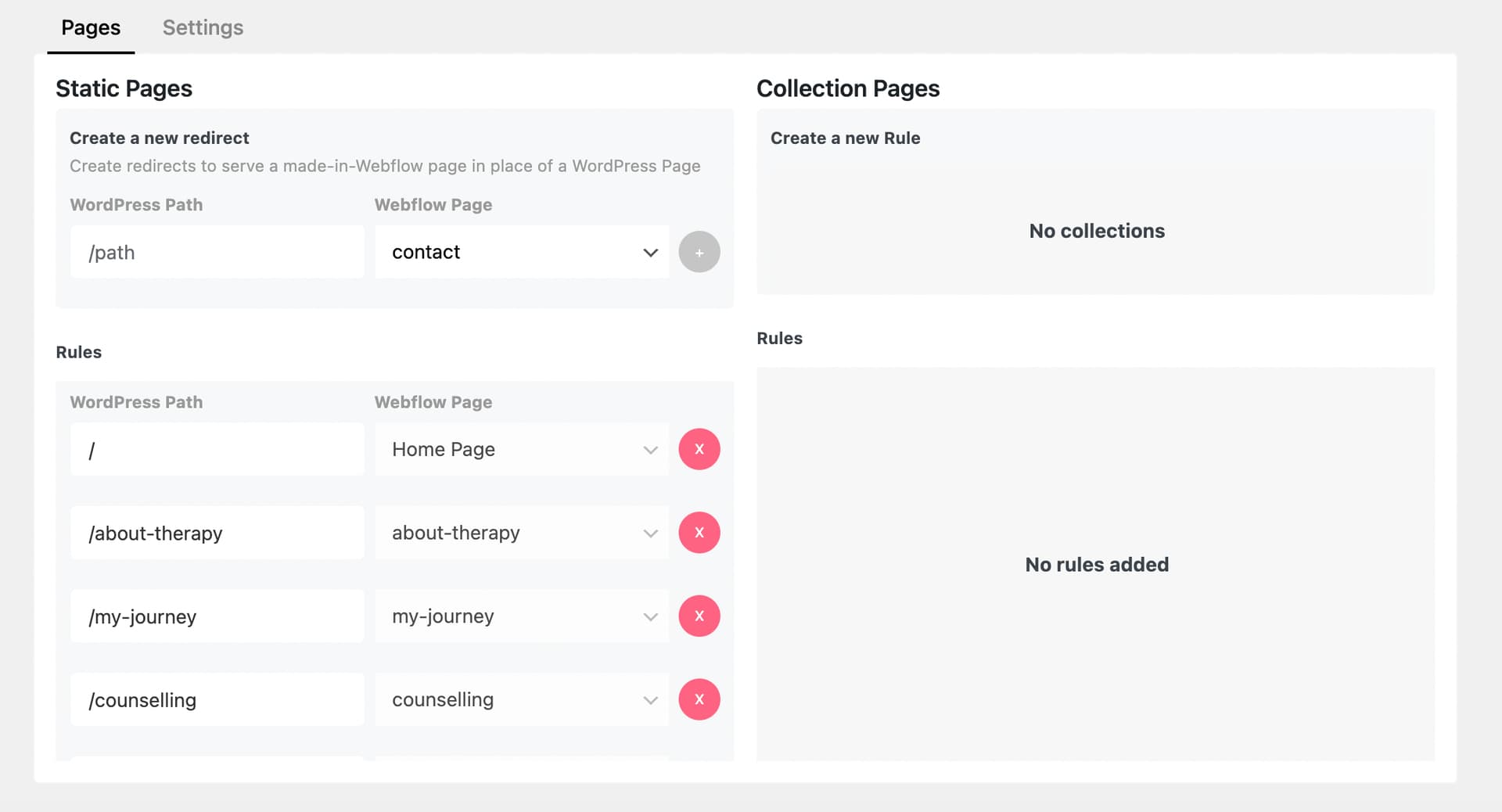Viewport: 1502px width, 812px height.
Task: Click the 'Collection Pages' heading
Action: pos(848,88)
